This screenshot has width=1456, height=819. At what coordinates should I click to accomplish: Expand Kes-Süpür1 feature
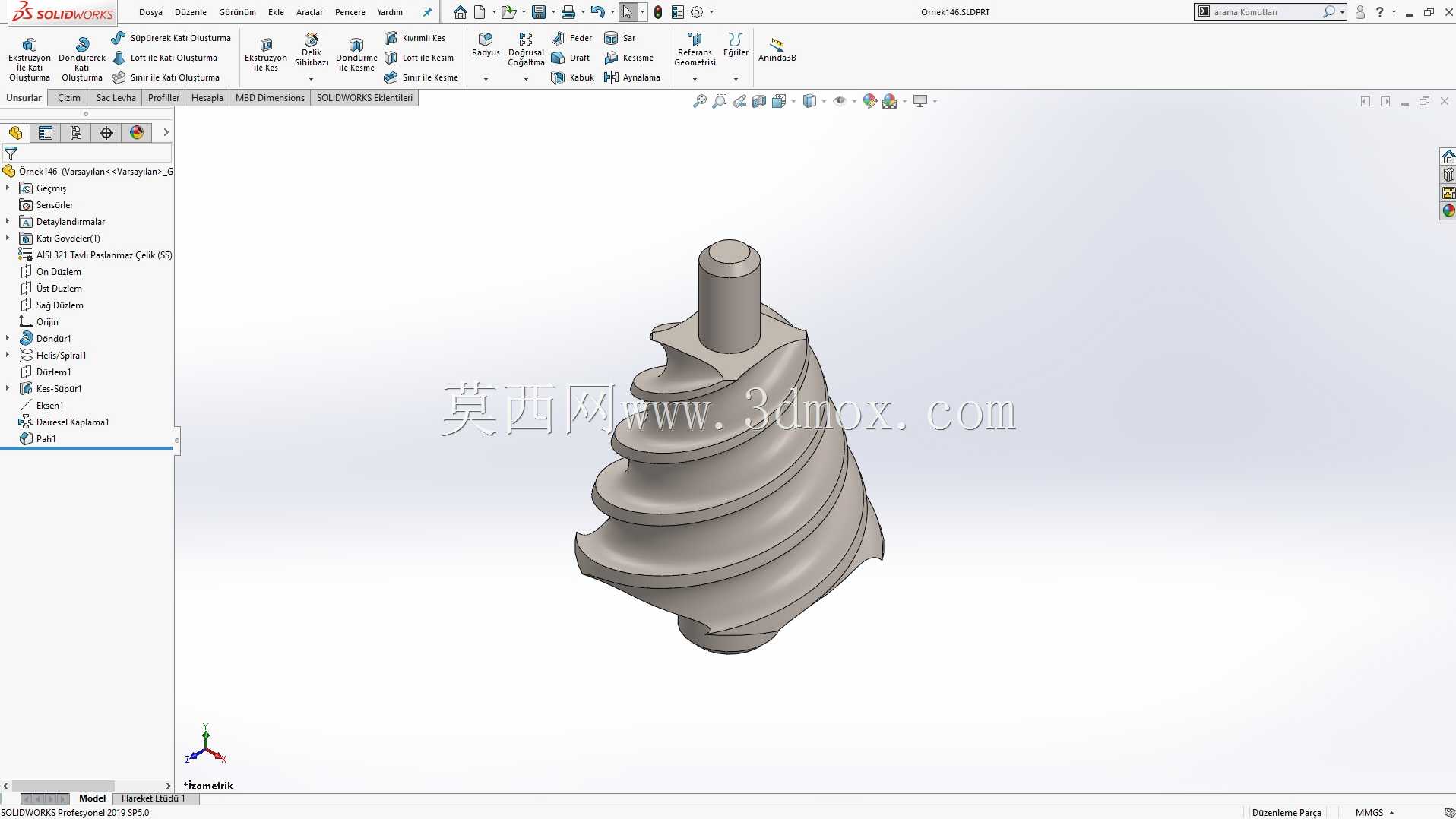(8, 388)
